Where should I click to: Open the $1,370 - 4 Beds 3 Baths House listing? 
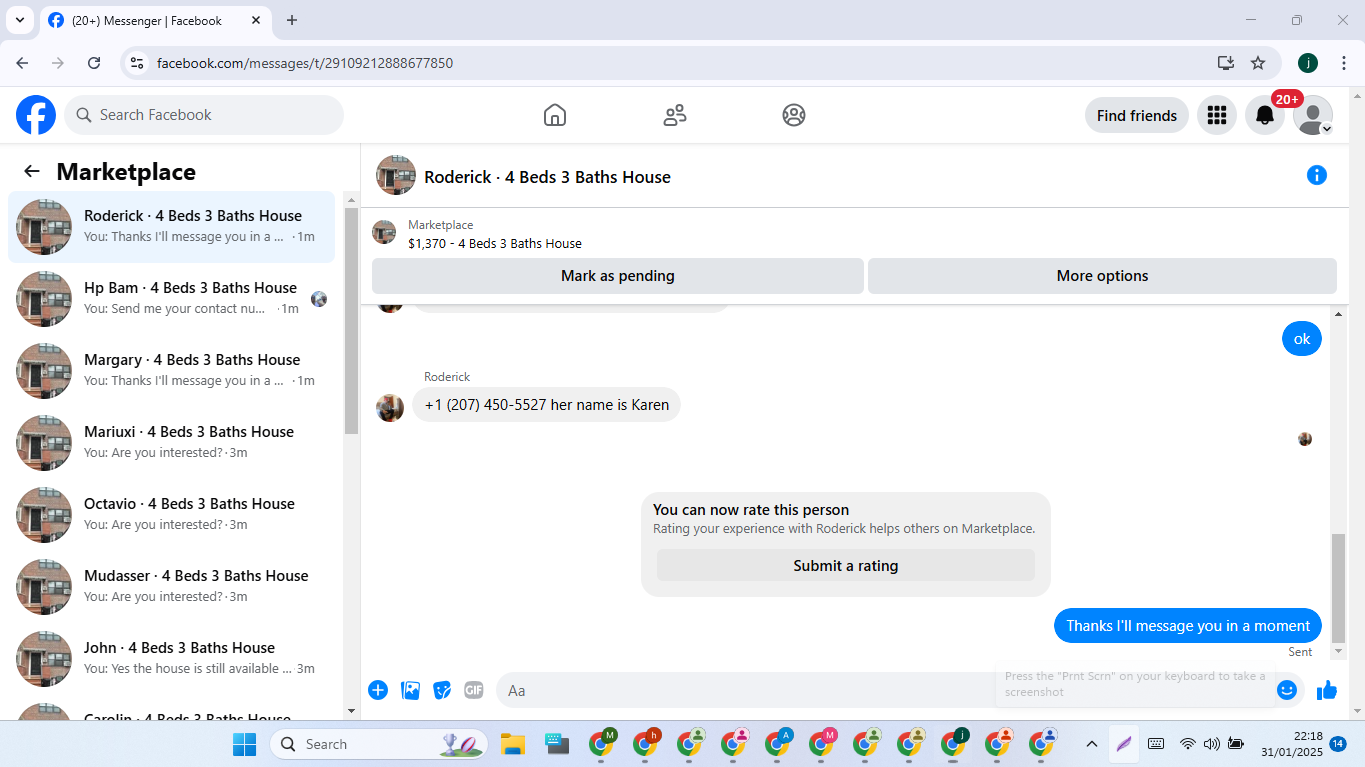click(x=495, y=243)
